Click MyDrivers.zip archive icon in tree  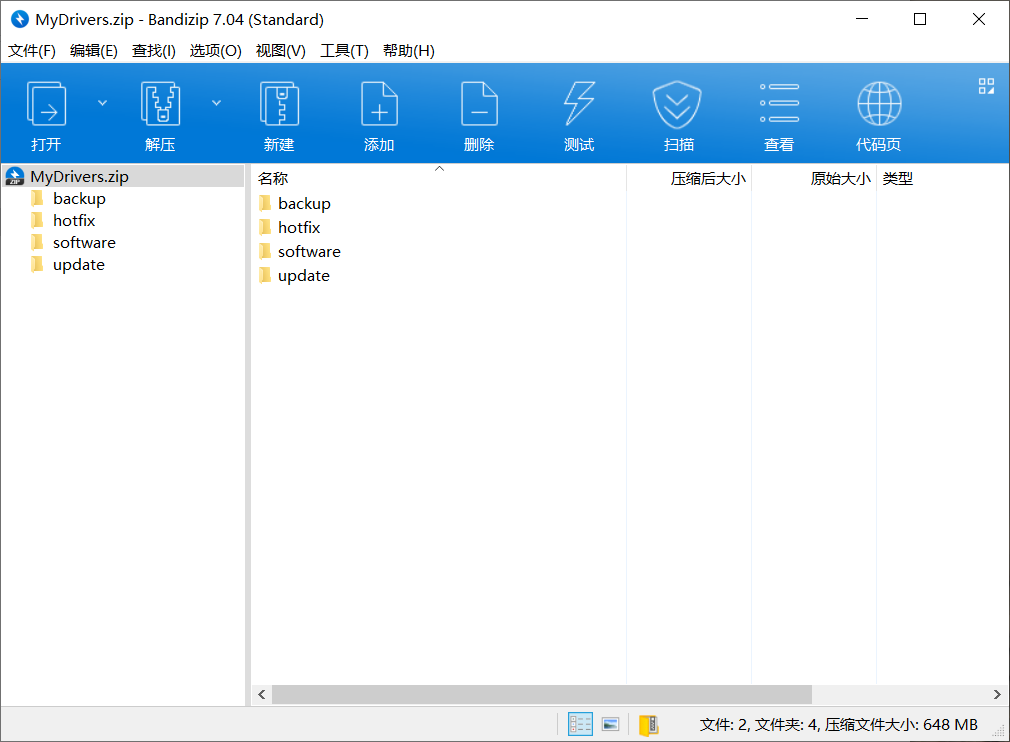pyautogui.click(x=15, y=176)
